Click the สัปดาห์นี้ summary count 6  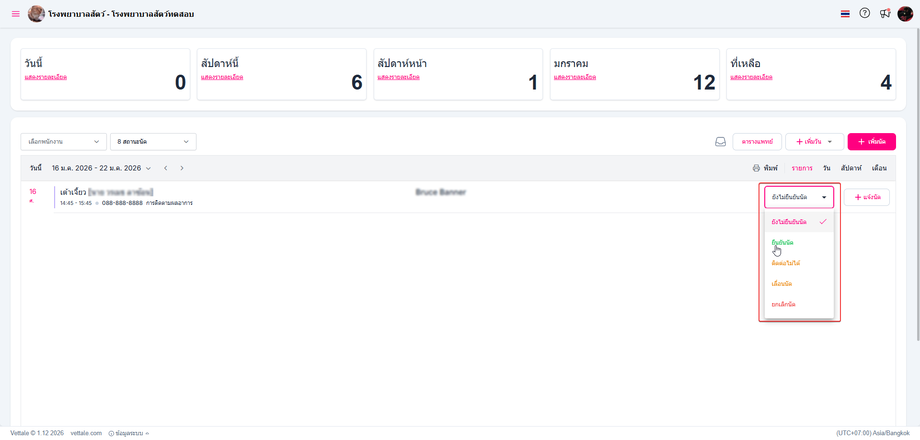pos(357,83)
